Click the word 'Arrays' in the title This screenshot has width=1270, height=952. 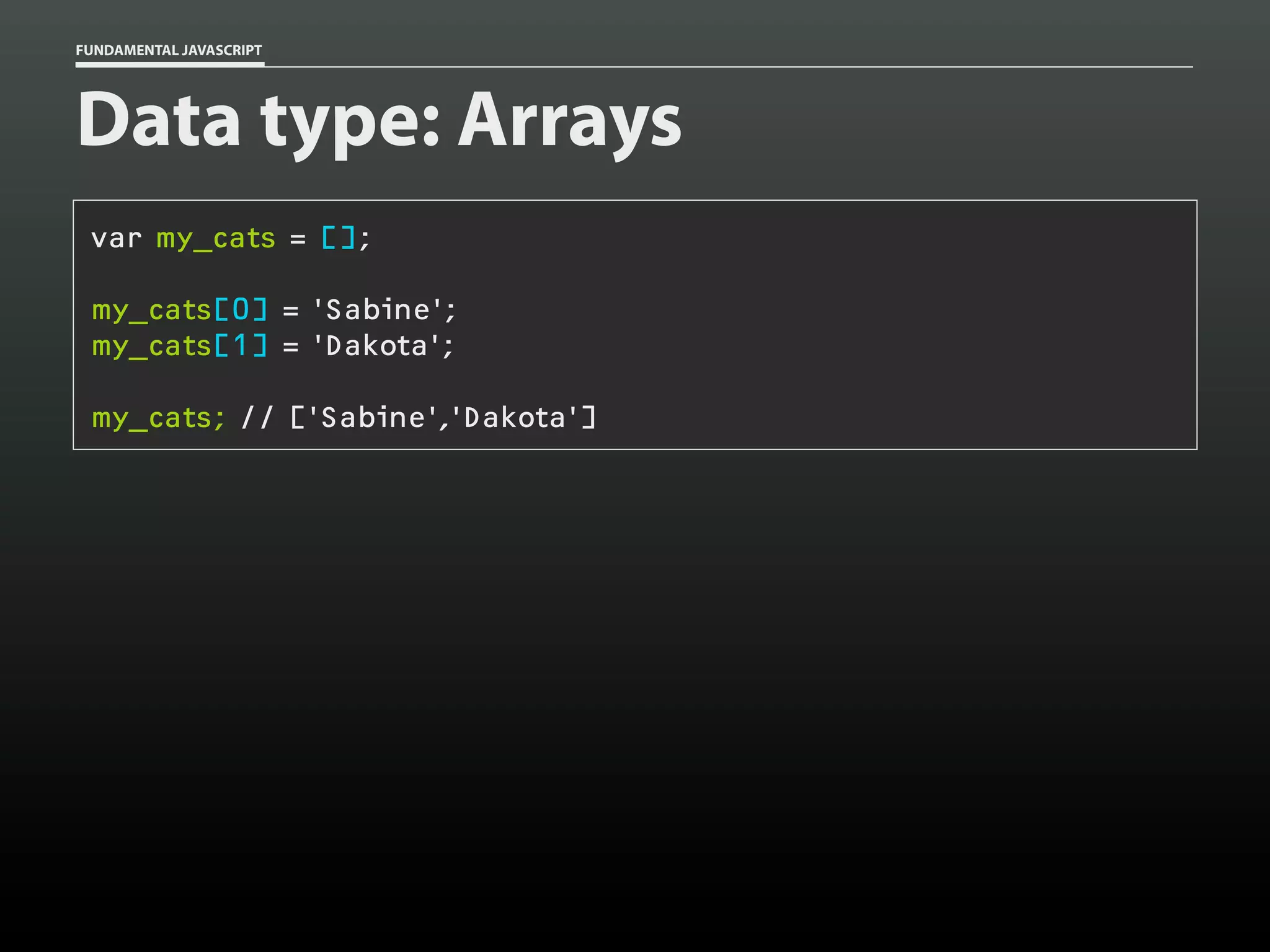[569, 120]
